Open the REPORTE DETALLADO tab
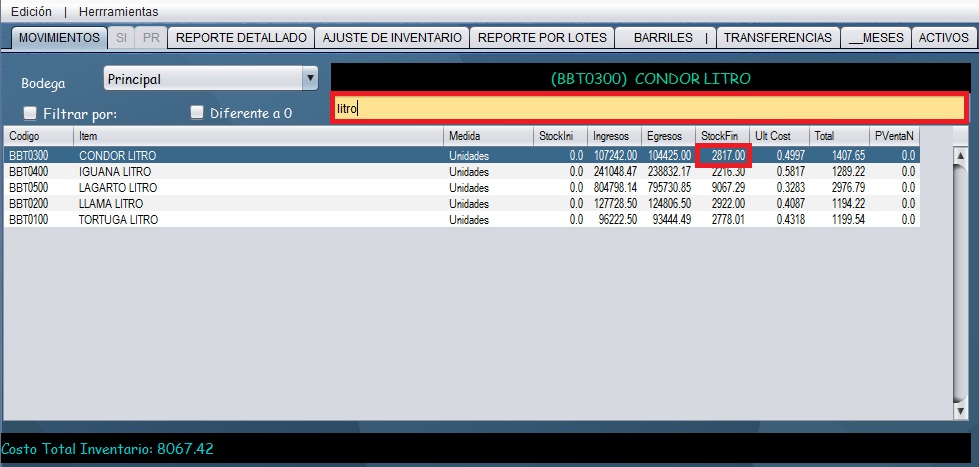The image size is (979, 467). point(241,37)
